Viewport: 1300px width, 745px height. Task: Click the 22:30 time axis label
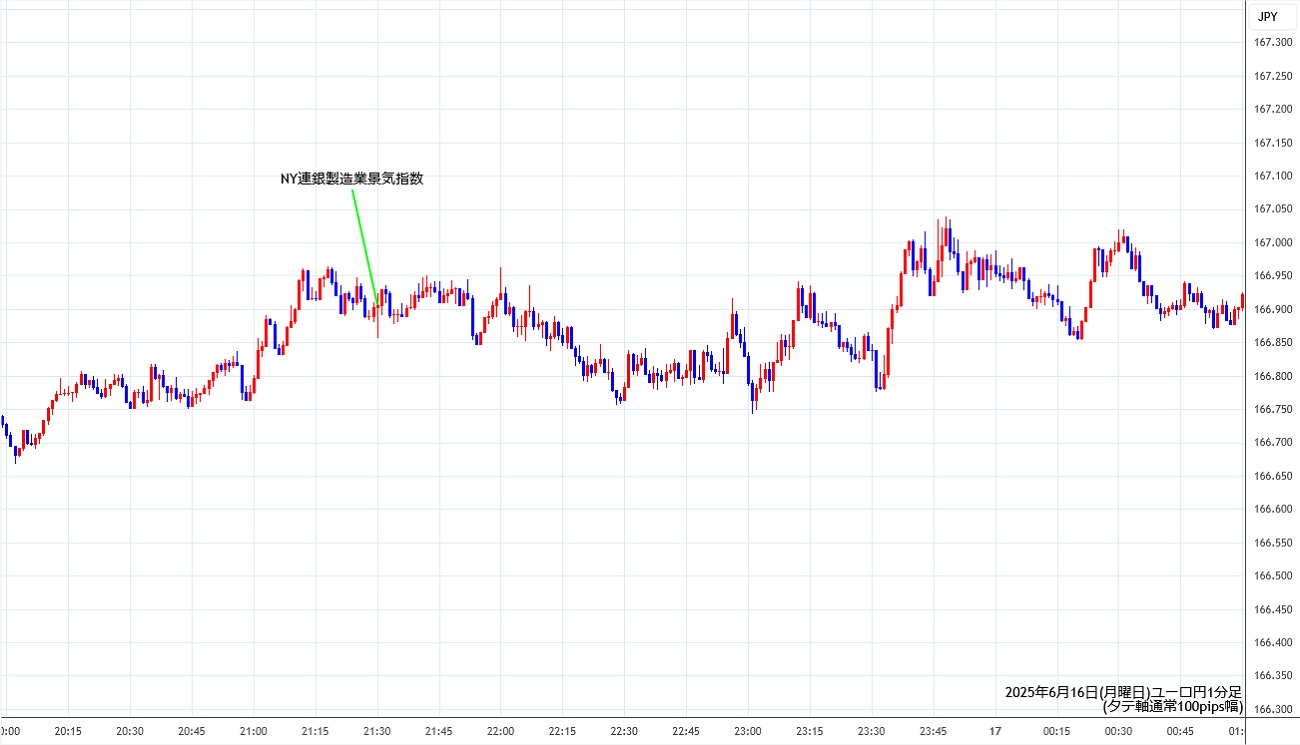[624, 731]
